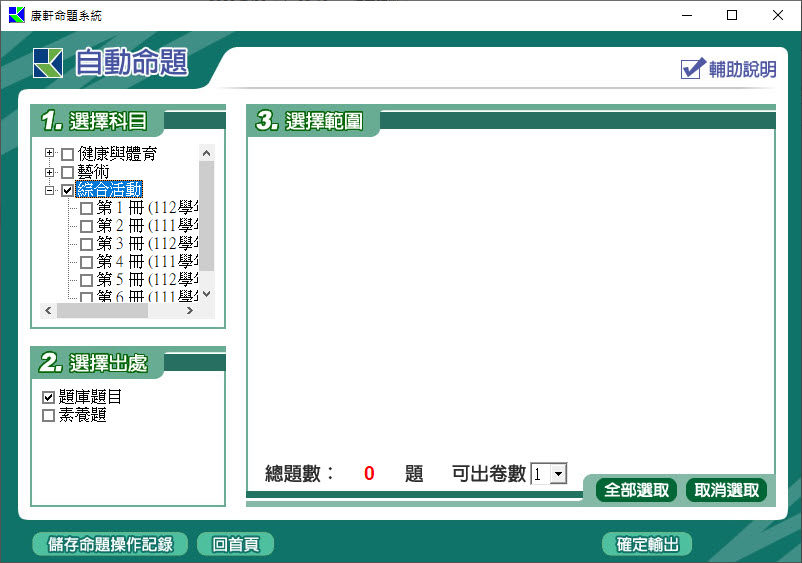Check the 健康與體育 subject checkbox

point(67,155)
